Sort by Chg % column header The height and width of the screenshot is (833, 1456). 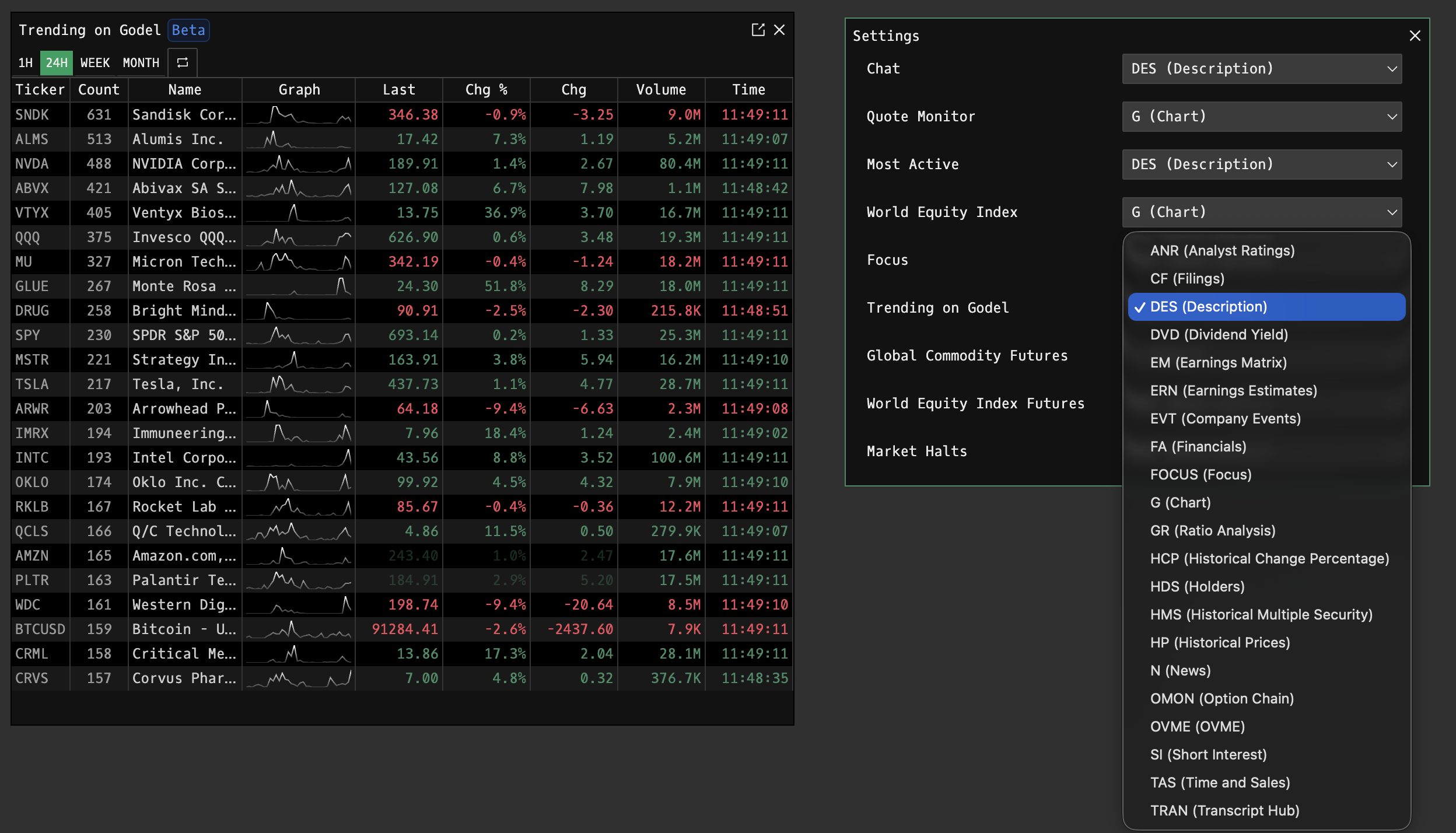(486, 90)
